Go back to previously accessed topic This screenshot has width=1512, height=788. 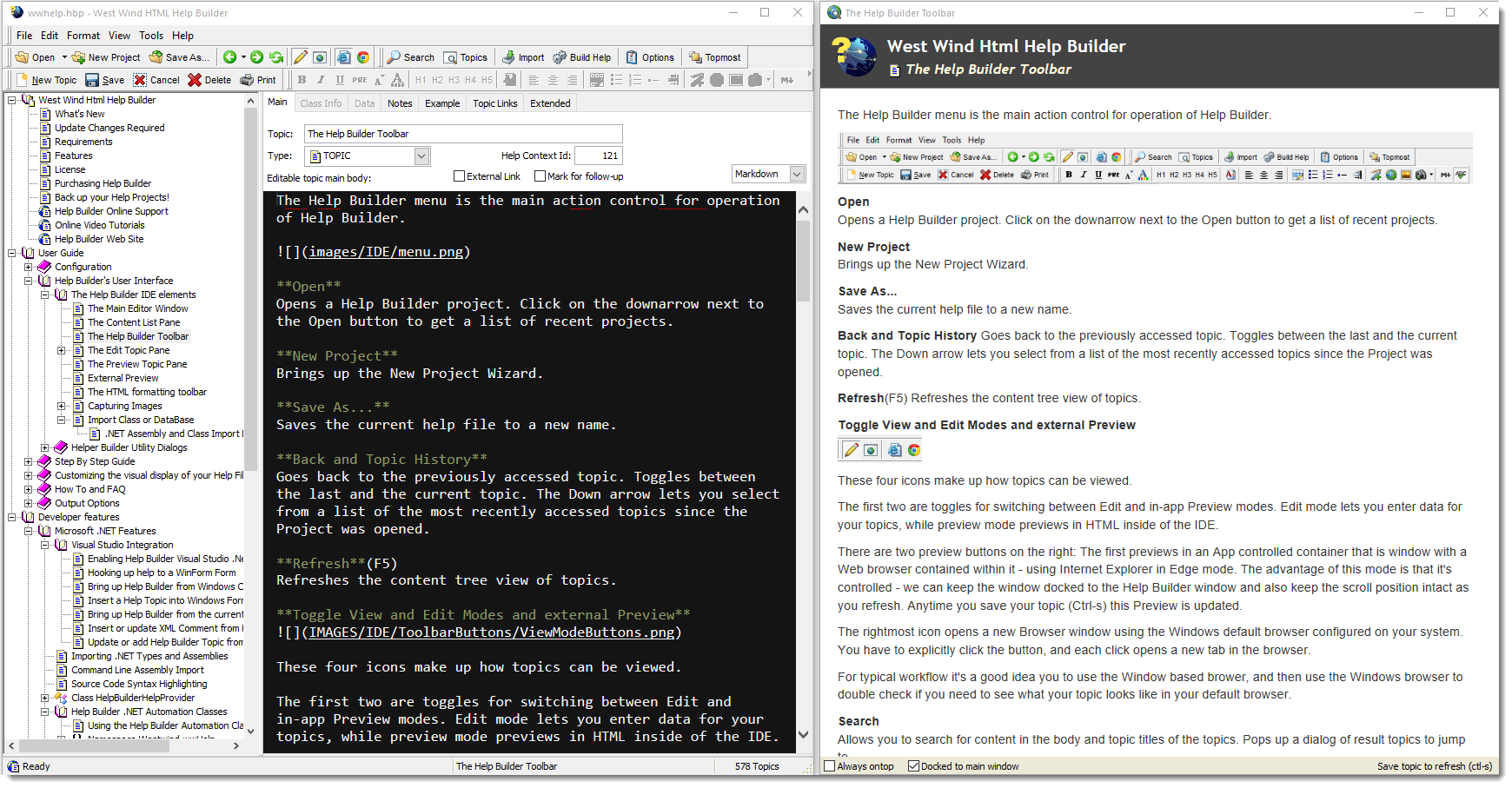tap(229, 57)
